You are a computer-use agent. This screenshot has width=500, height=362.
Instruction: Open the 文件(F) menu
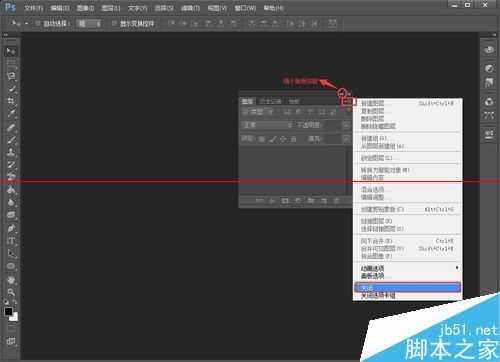[x=34, y=8]
